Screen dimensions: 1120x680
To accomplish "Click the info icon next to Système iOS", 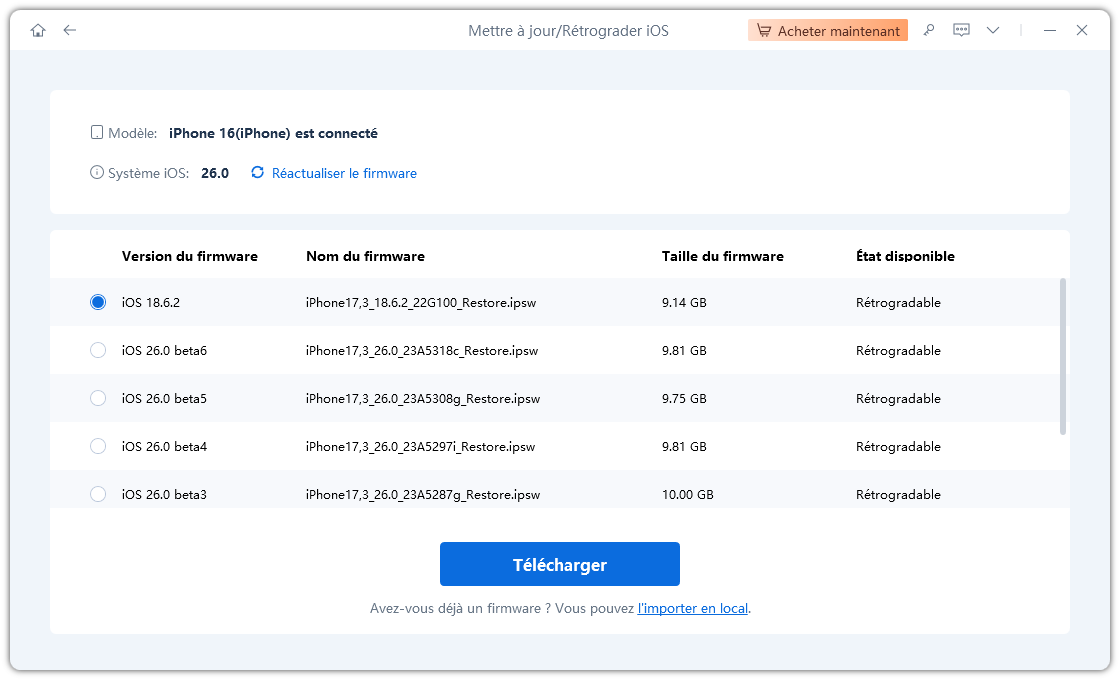I will click(x=97, y=173).
